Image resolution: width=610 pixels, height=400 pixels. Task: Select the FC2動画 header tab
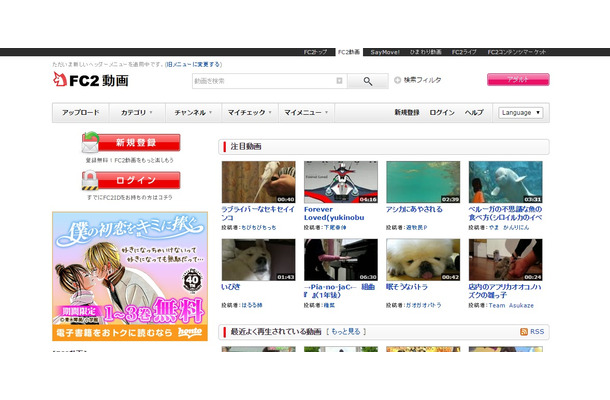(x=349, y=52)
